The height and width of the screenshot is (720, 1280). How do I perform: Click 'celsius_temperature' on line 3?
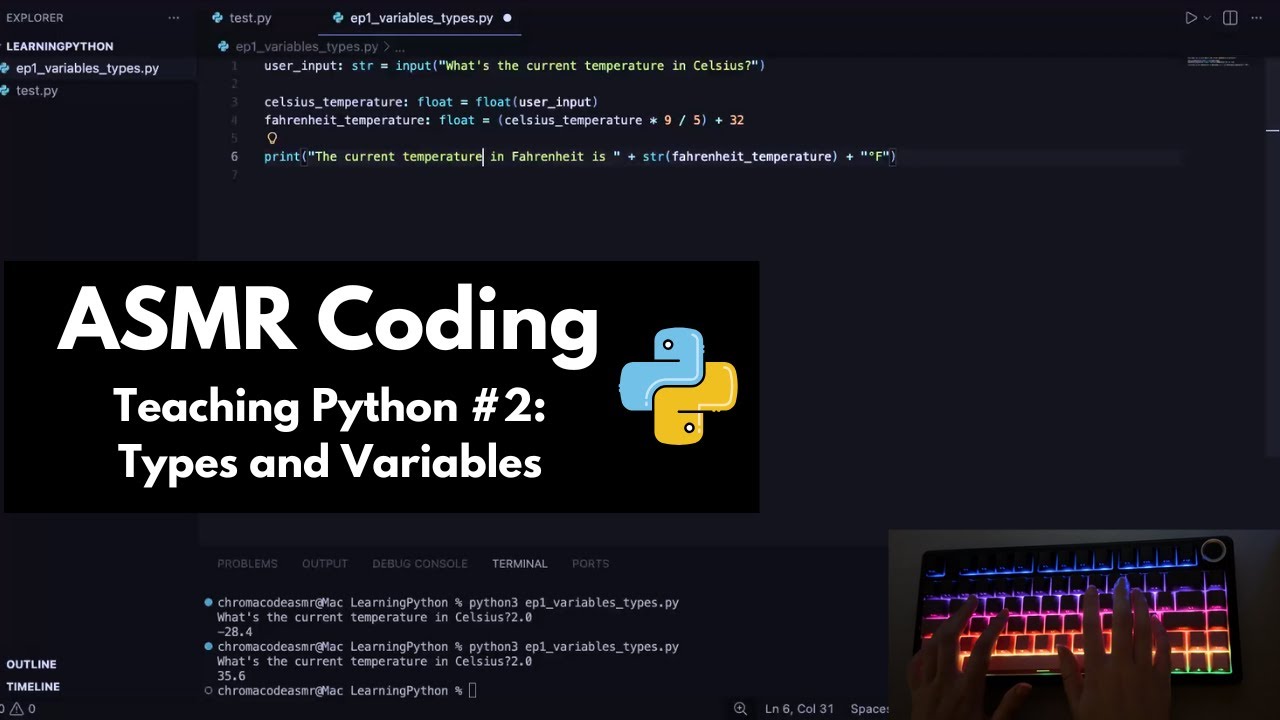click(333, 102)
